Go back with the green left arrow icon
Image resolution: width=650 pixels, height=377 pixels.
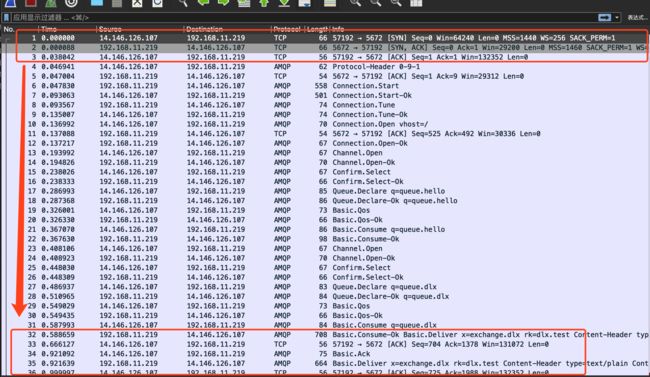tap(203, 3)
